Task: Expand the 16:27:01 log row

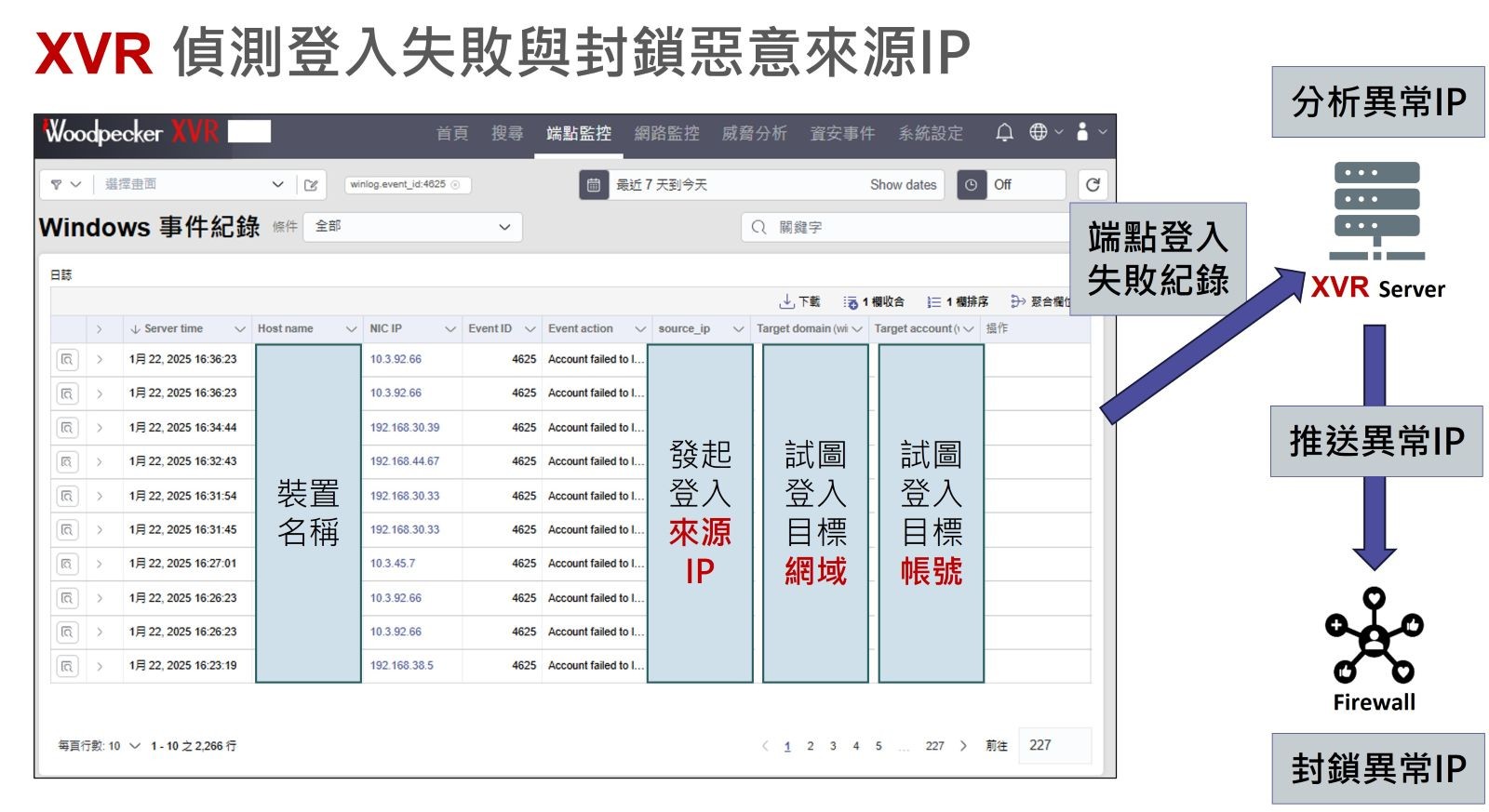Action: pos(100,564)
